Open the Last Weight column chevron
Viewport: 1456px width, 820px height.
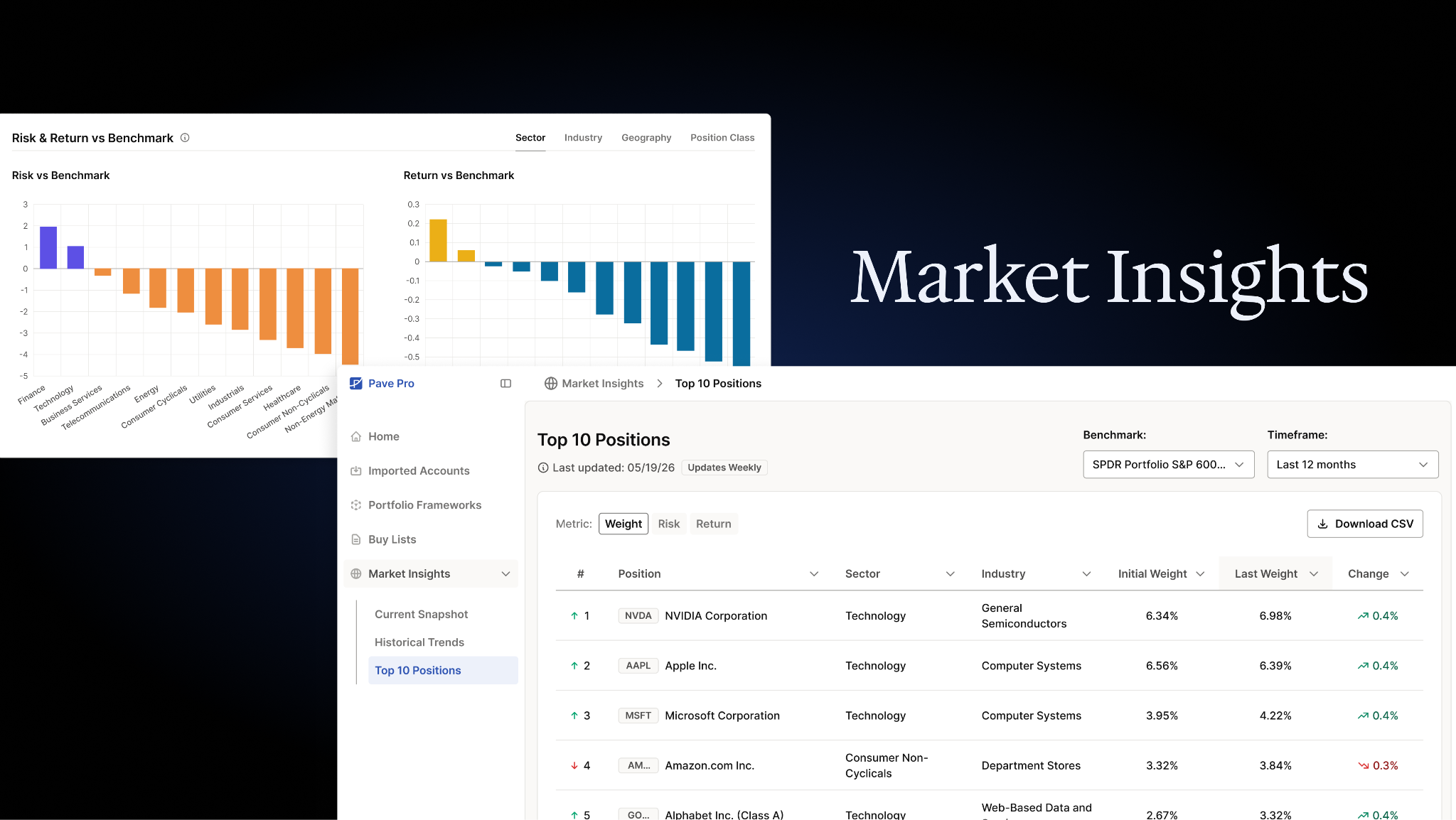[x=1314, y=573]
